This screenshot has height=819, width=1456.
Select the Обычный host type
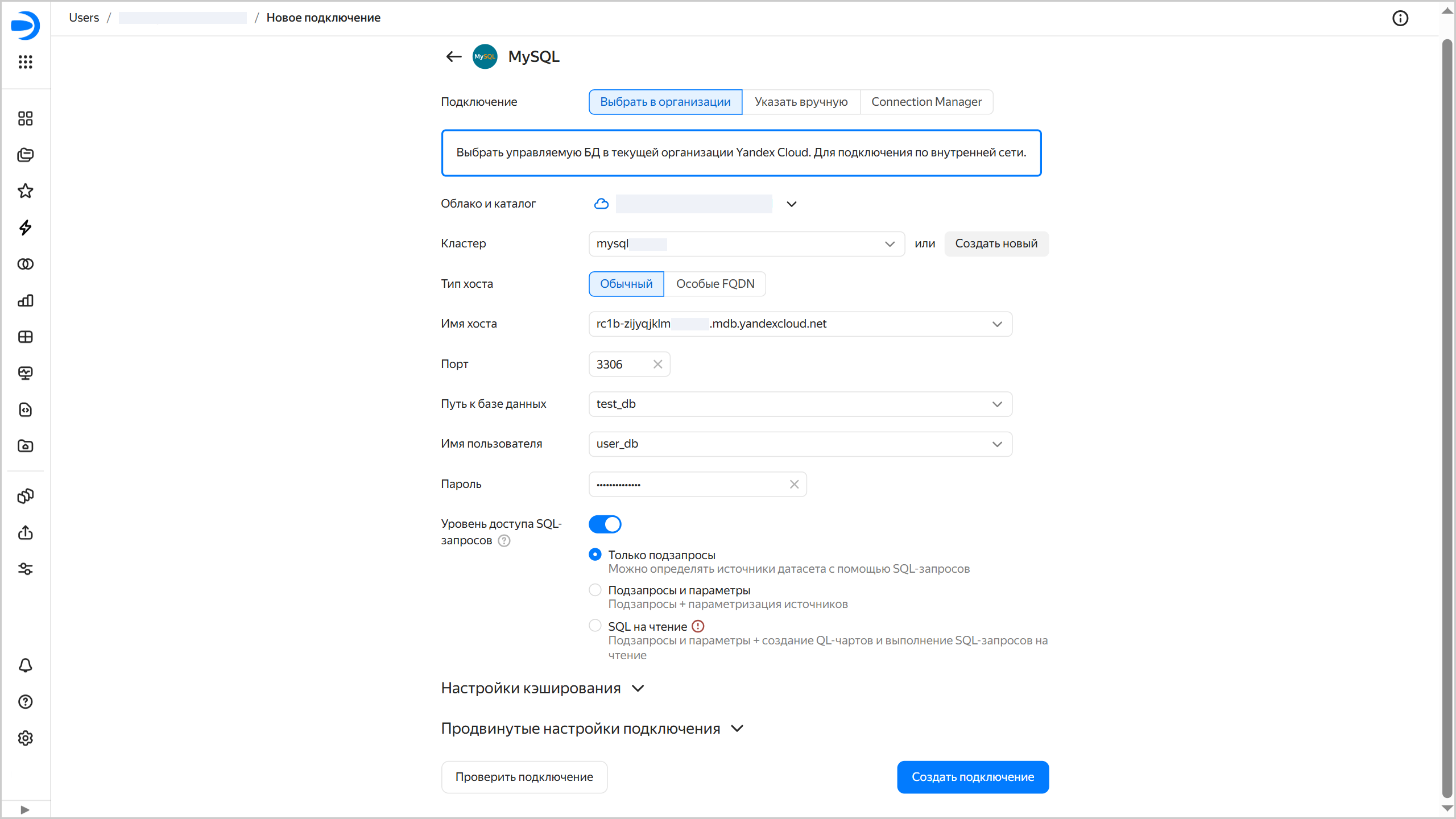(626, 284)
